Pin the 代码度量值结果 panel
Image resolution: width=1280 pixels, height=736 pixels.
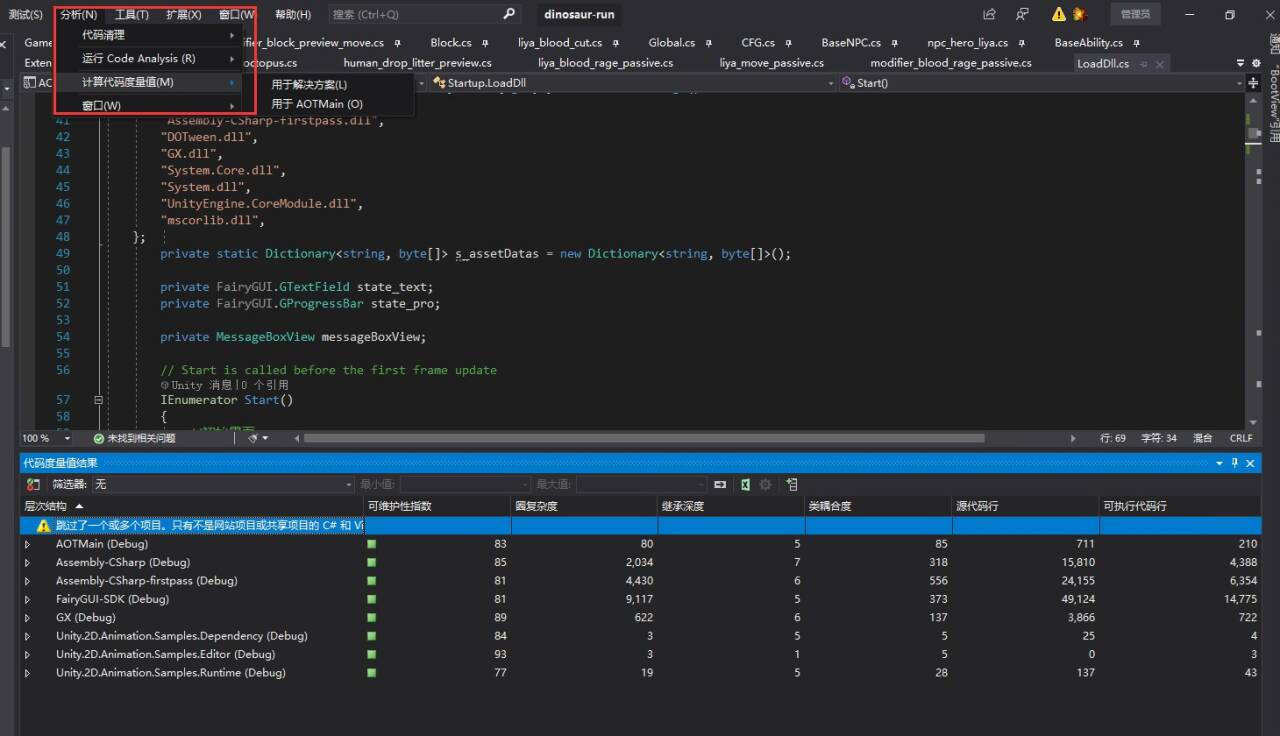(x=1235, y=463)
